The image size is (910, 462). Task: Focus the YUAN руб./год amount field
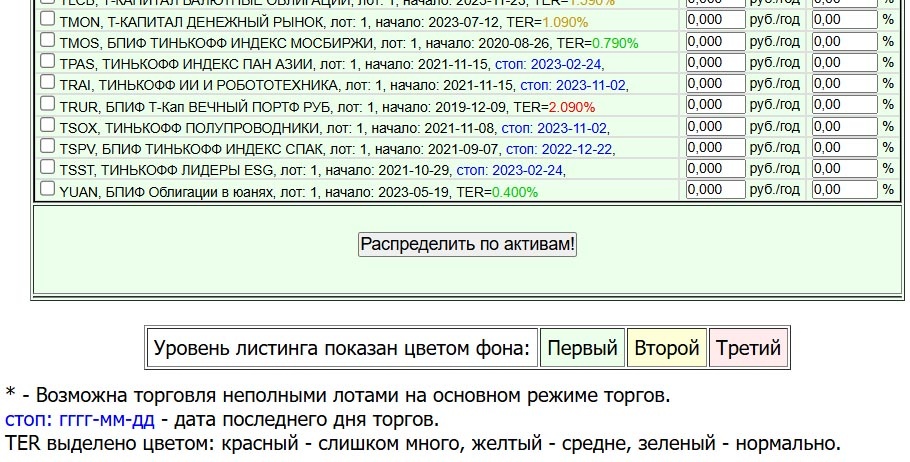click(x=715, y=190)
